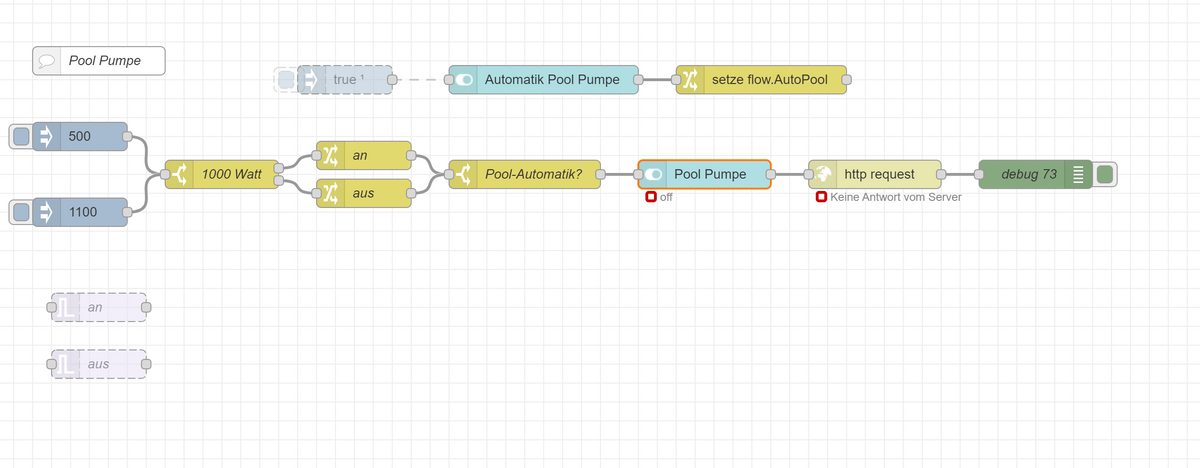Viewport: 1200px width, 468px height.
Task: Click the 'Keine Antwort vom Server' status text
Action: [x=896, y=198]
